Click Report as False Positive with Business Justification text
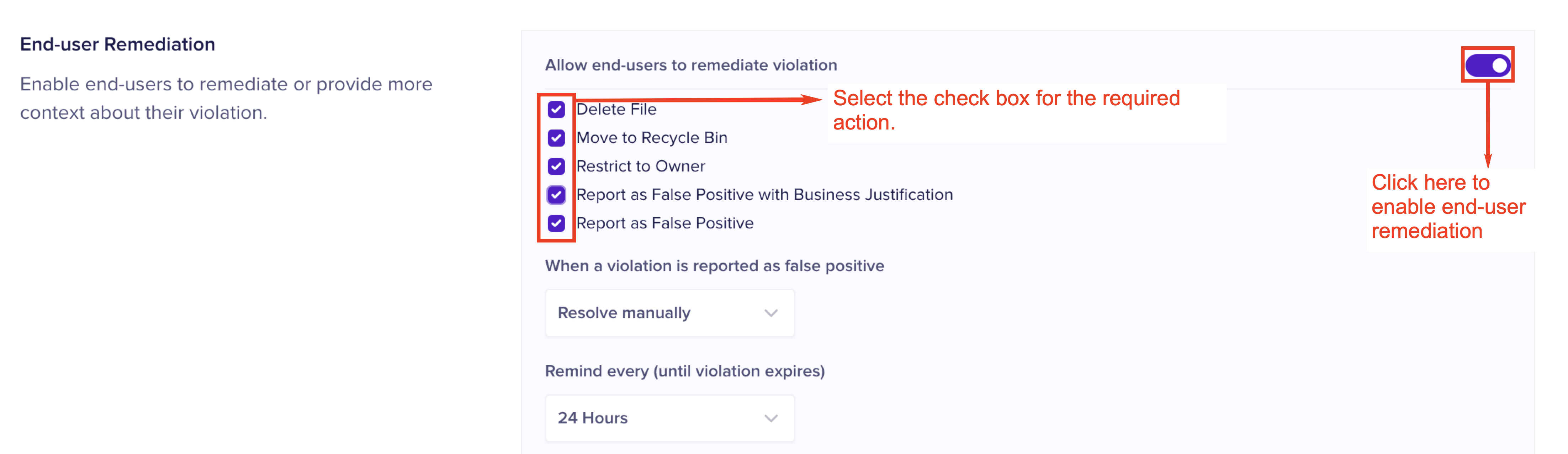1568x454 pixels. (x=764, y=195)
